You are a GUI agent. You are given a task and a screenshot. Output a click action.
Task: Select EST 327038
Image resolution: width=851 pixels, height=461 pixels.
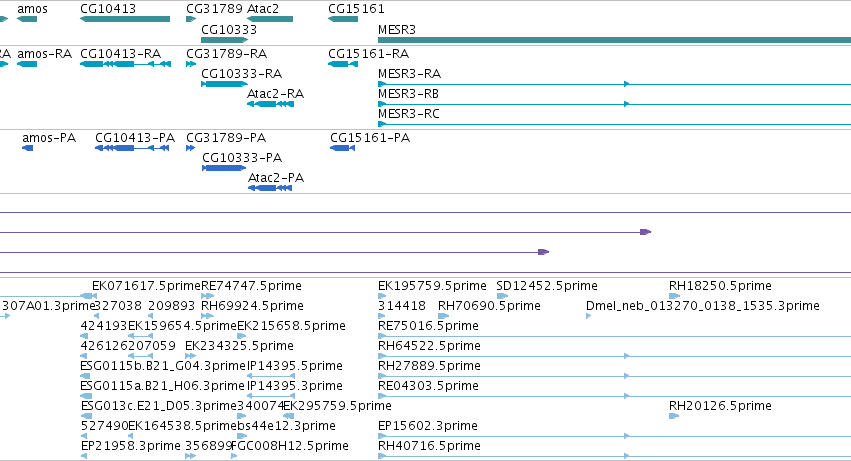pyautogui.click(x=97, y=316)
